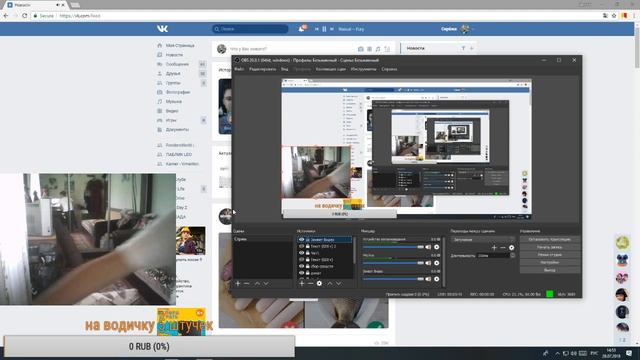This screenshot has height=360, width=640.
Task: Open the Коллекция сцен menu in OBS
Action: pyautogui.click(x=331, y=69)
